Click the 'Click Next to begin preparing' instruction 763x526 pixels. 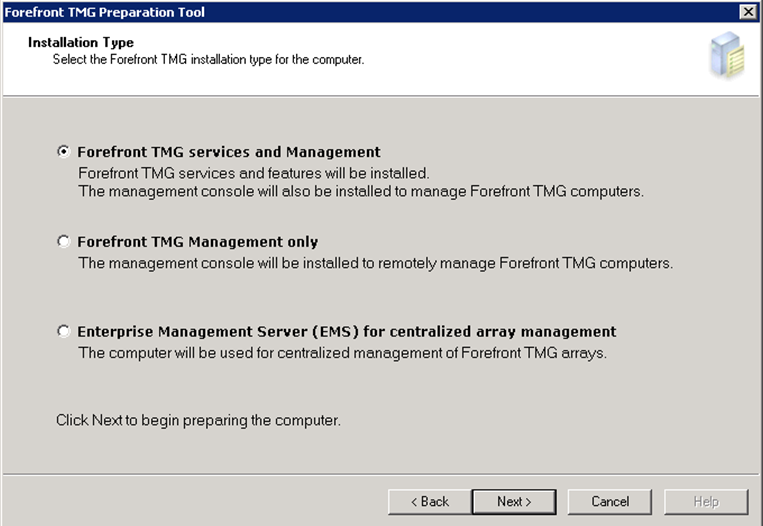pyautogui.click(x=198, y=420)
